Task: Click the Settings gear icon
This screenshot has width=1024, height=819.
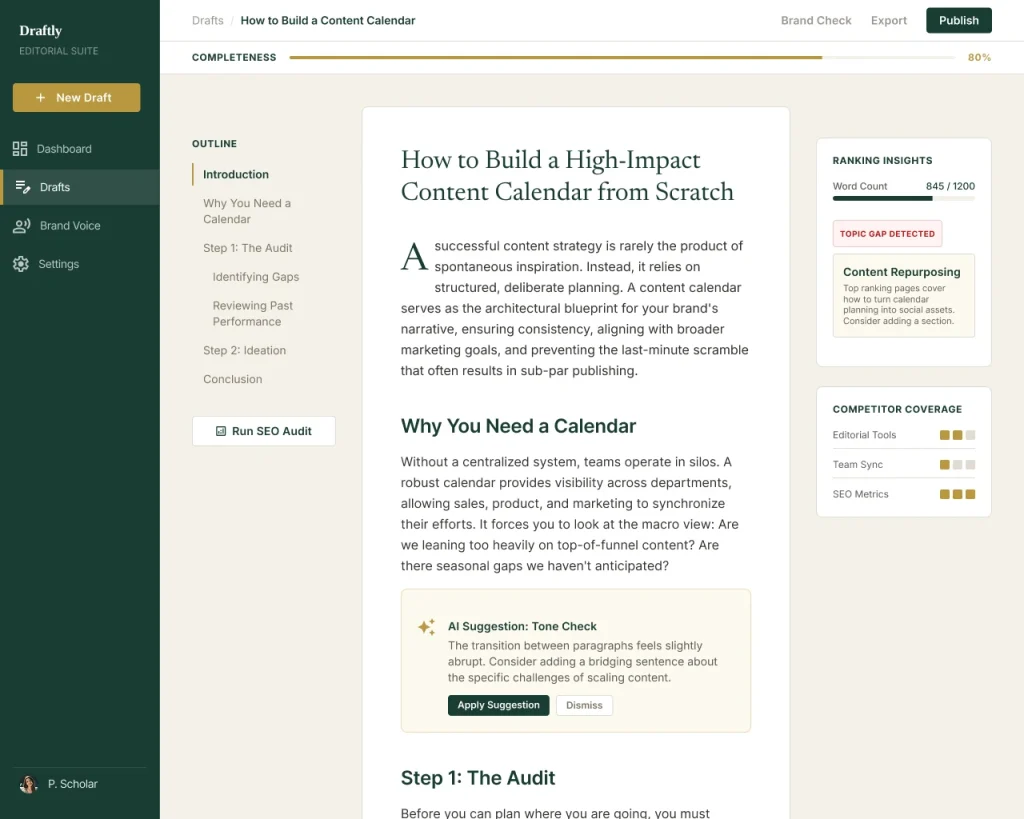Action: (x=21, y=264)
